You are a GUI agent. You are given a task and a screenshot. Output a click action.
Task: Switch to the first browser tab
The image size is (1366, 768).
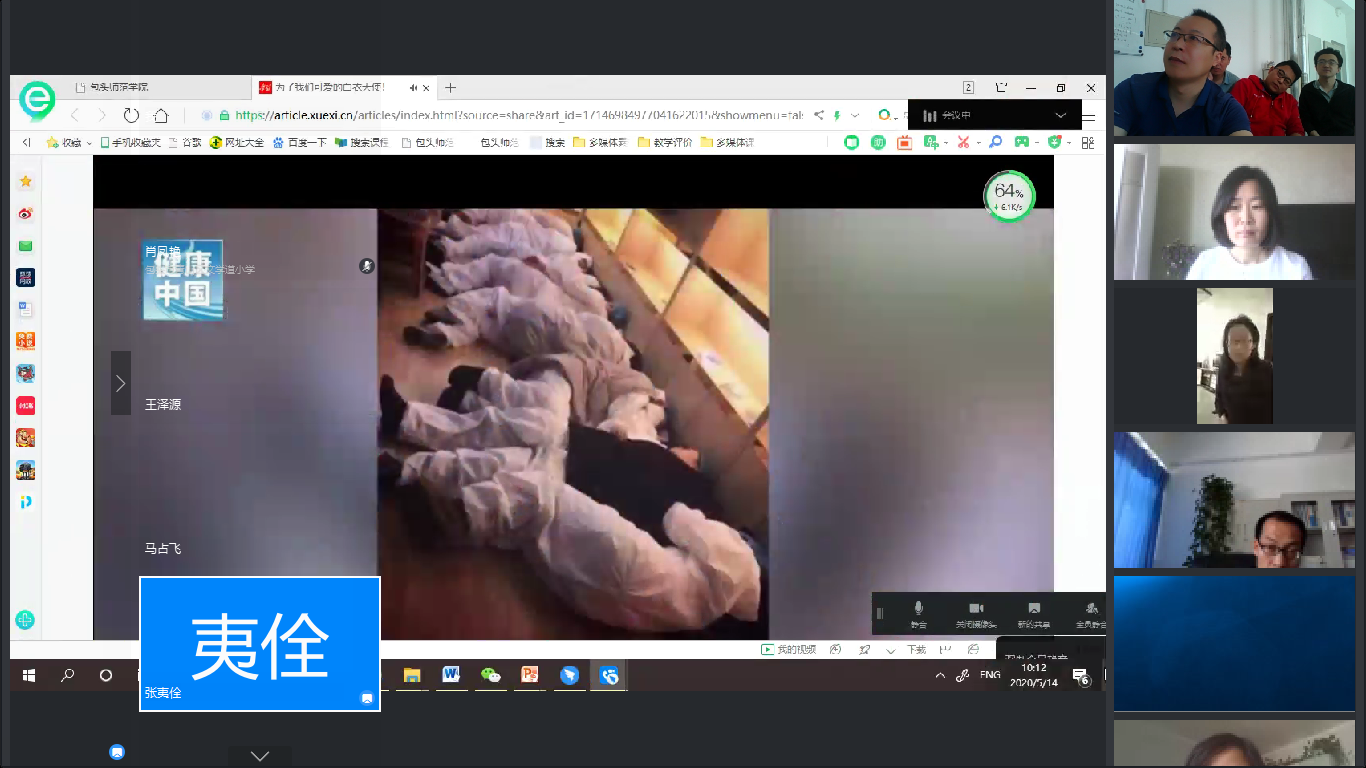pos(160,88)
